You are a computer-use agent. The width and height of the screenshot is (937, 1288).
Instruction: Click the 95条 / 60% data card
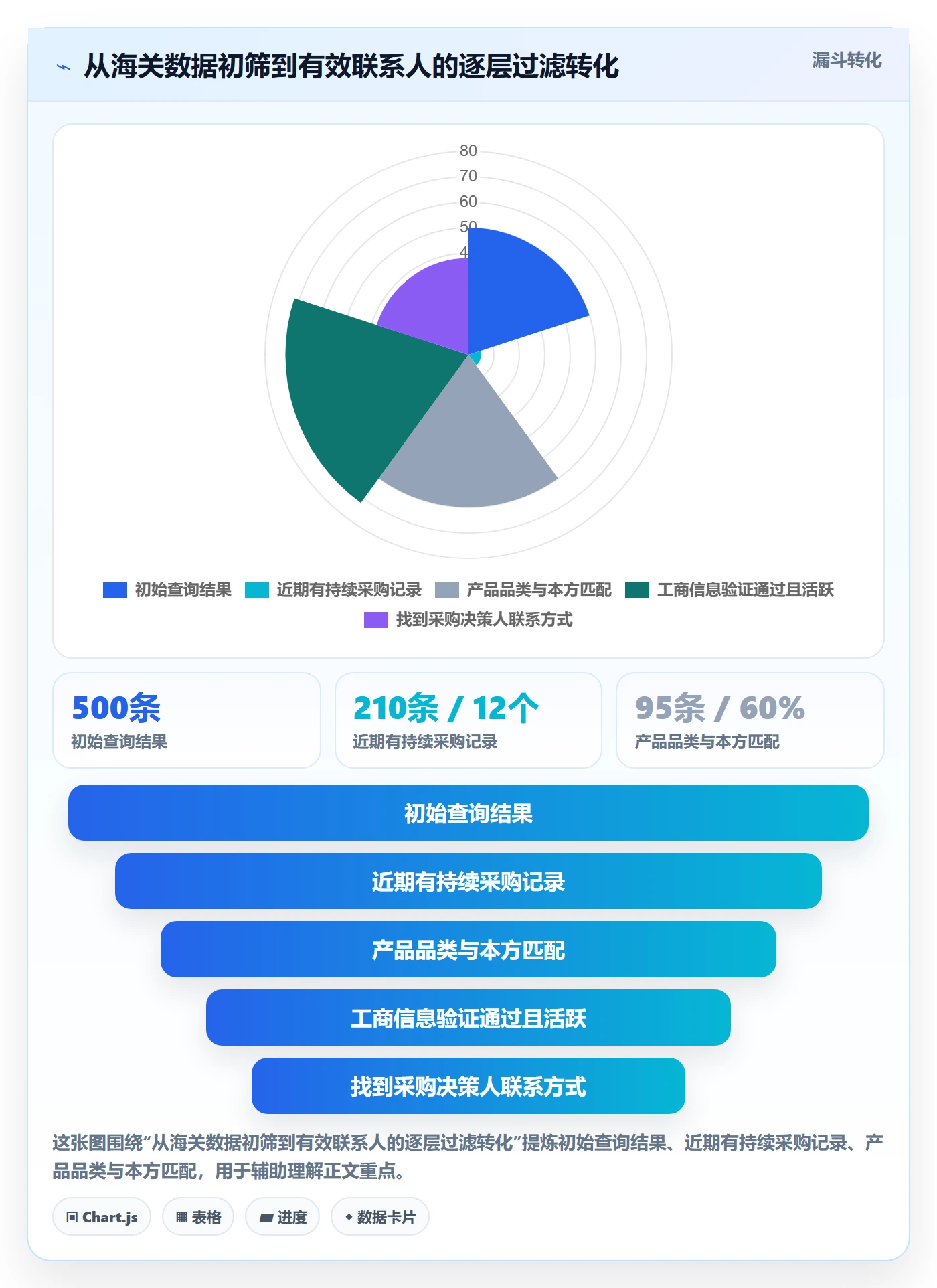click(750, 720)
